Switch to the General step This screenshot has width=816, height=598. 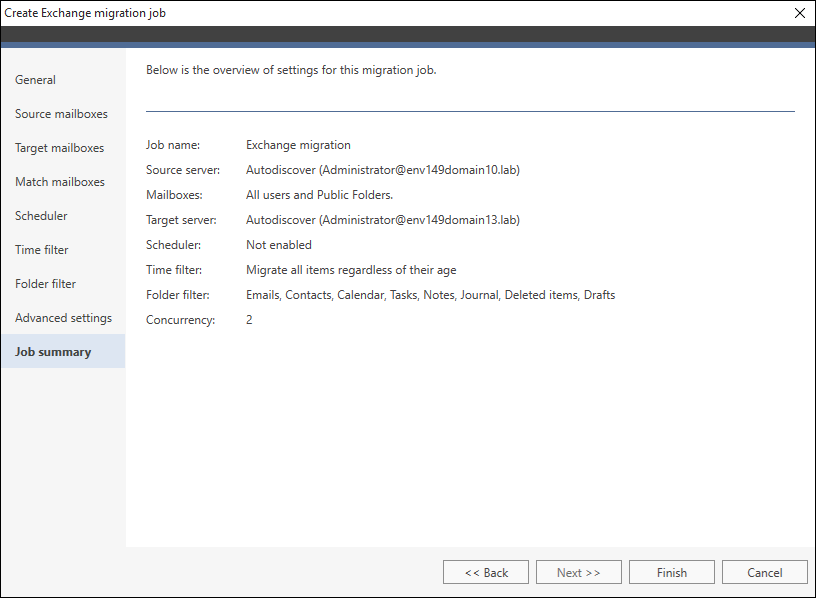[35, 79]
